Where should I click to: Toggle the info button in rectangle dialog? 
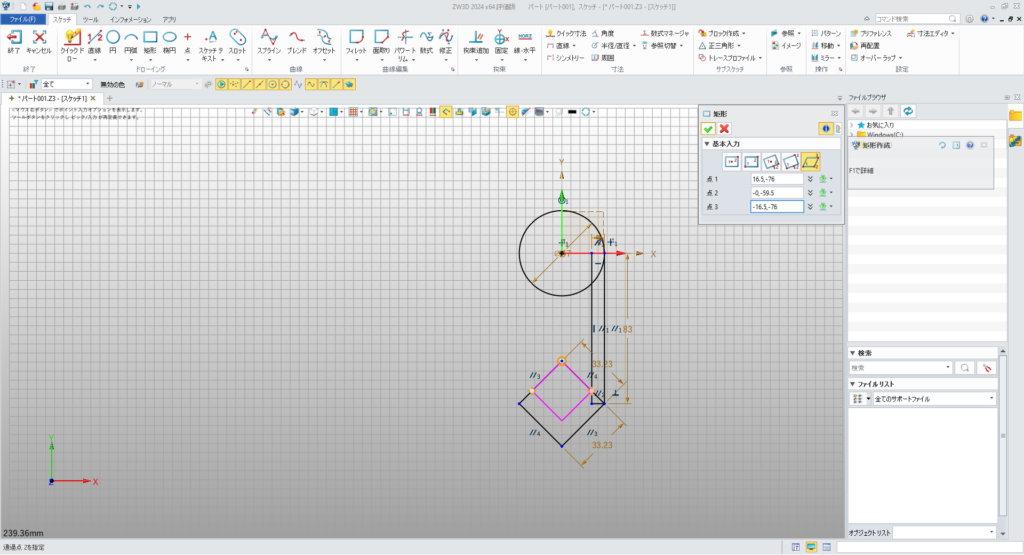tap(825, 129)
